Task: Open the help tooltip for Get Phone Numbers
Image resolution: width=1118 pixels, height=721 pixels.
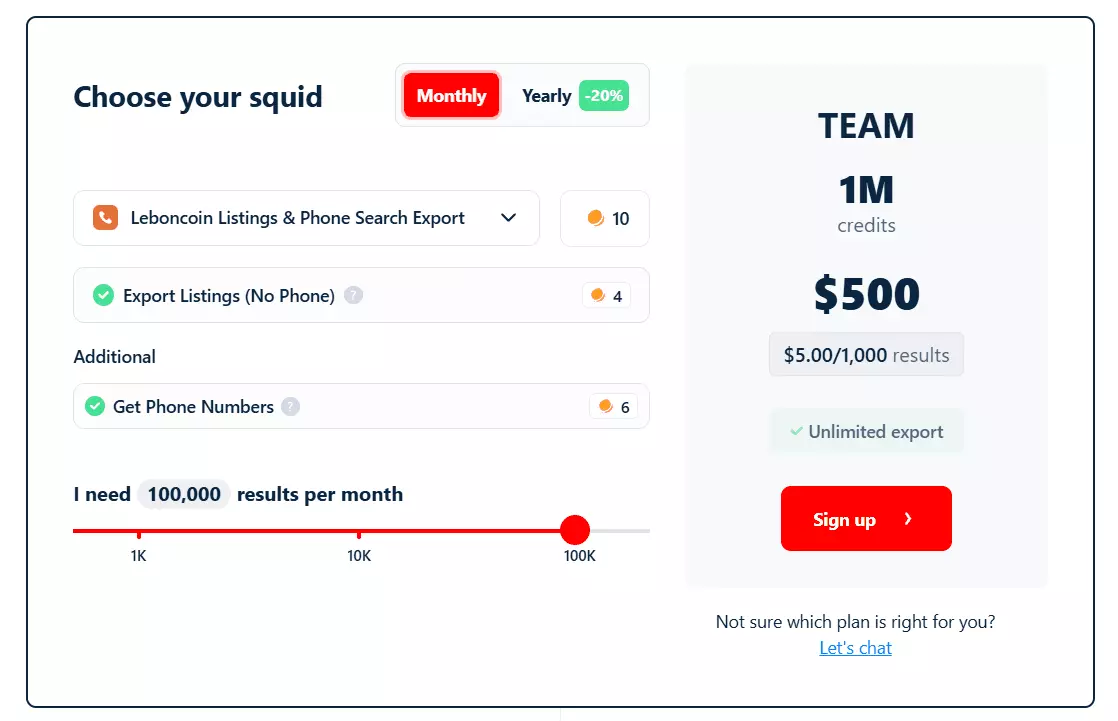Action: [x=290, y=406]
